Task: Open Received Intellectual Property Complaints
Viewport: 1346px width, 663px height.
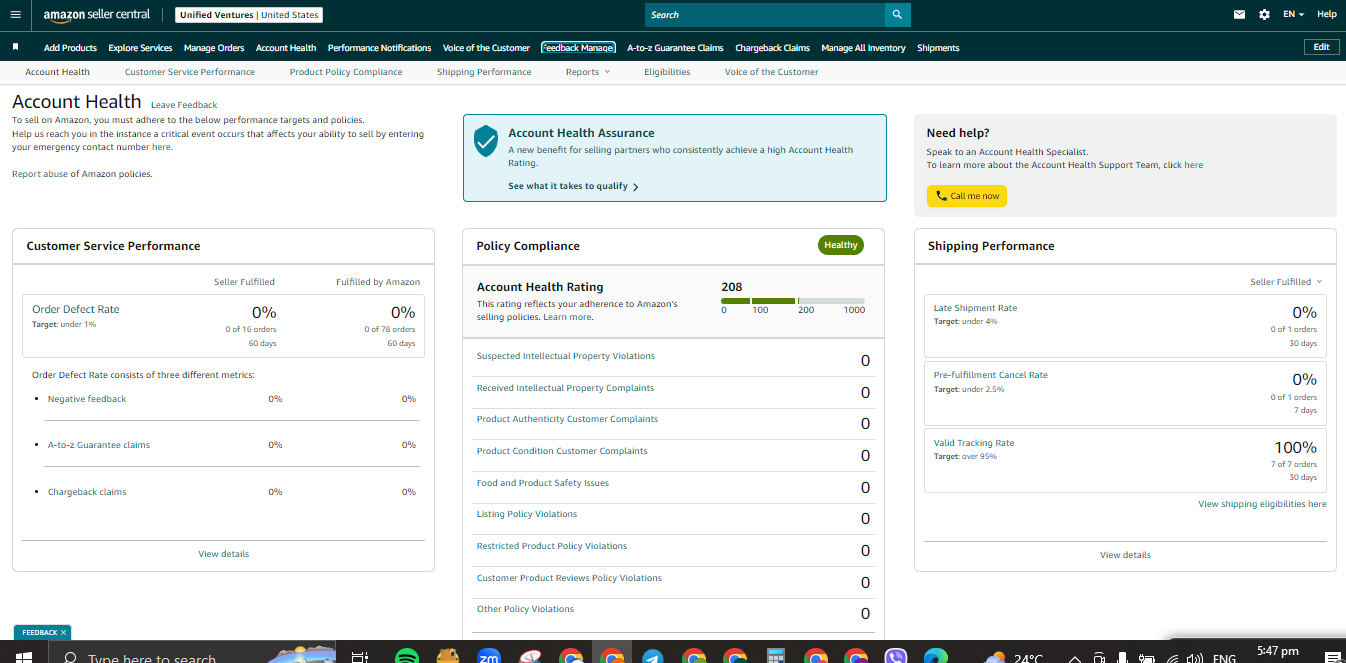Action: click(565, 388)
